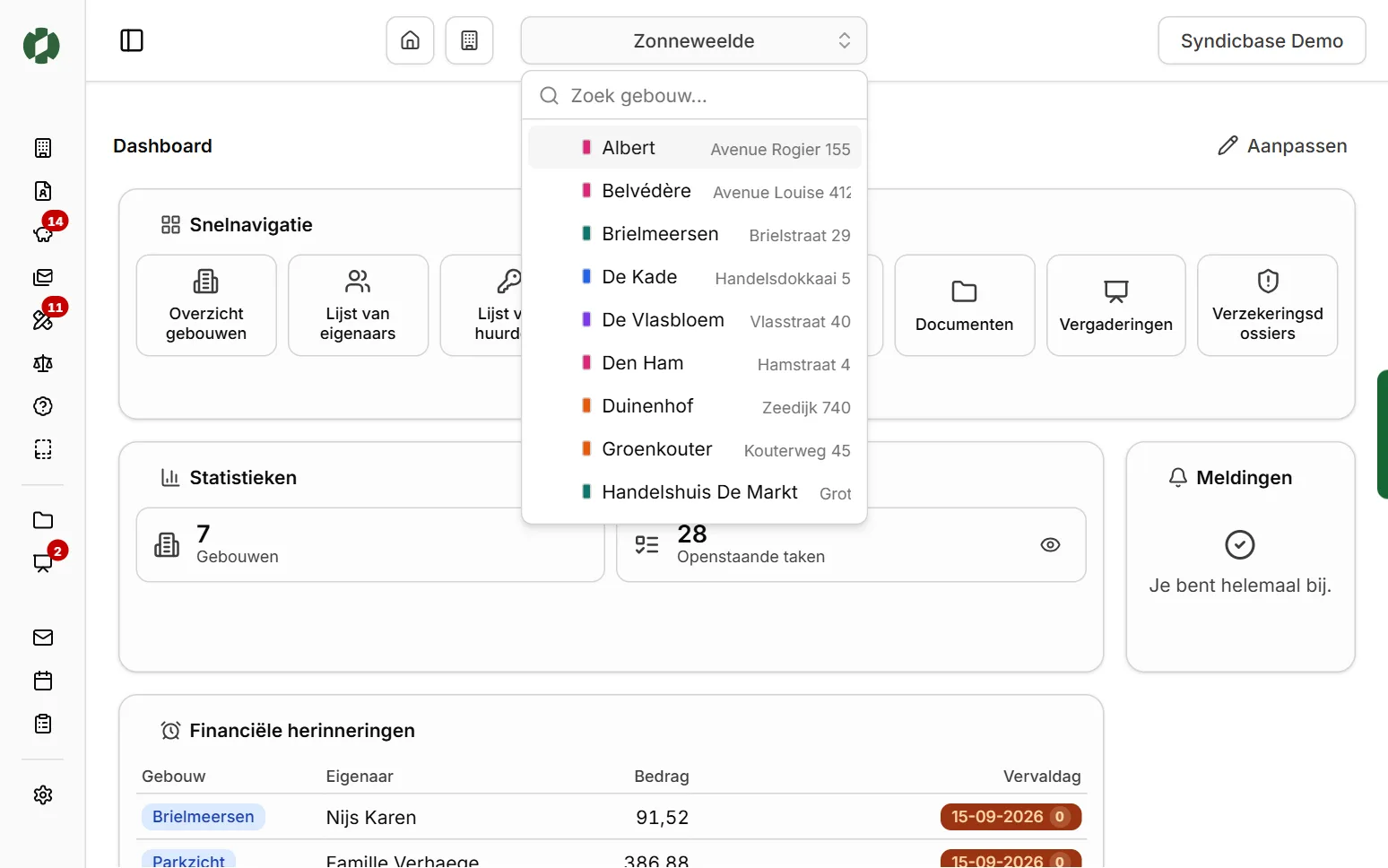Click the Syndicbase logo

click(41, 46)
